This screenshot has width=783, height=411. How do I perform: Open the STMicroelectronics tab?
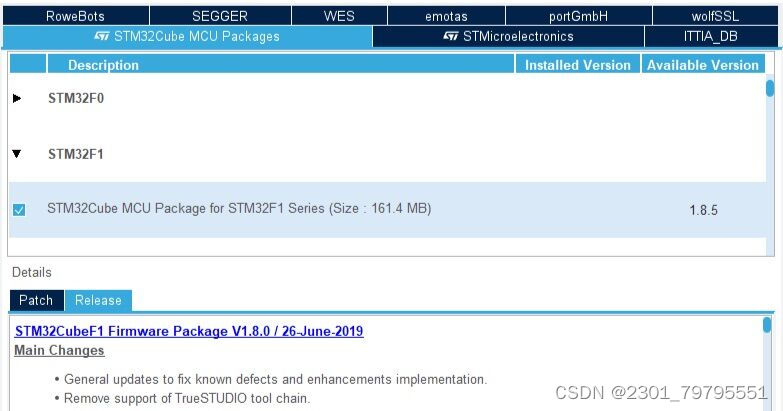(508, 36)
